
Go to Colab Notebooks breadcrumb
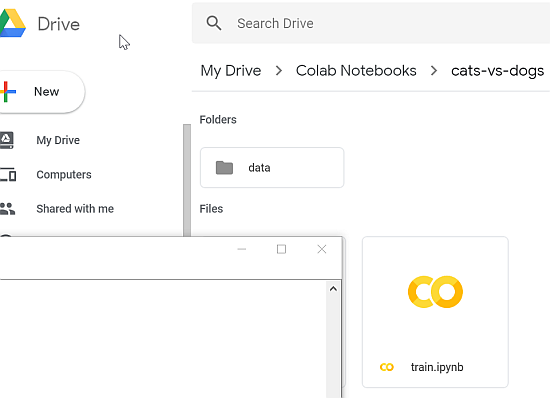[356, 70]
